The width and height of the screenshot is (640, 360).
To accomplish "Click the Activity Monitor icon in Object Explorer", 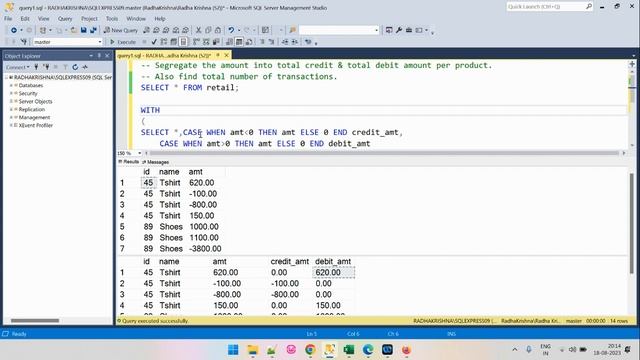I will [x=85, y=67].
